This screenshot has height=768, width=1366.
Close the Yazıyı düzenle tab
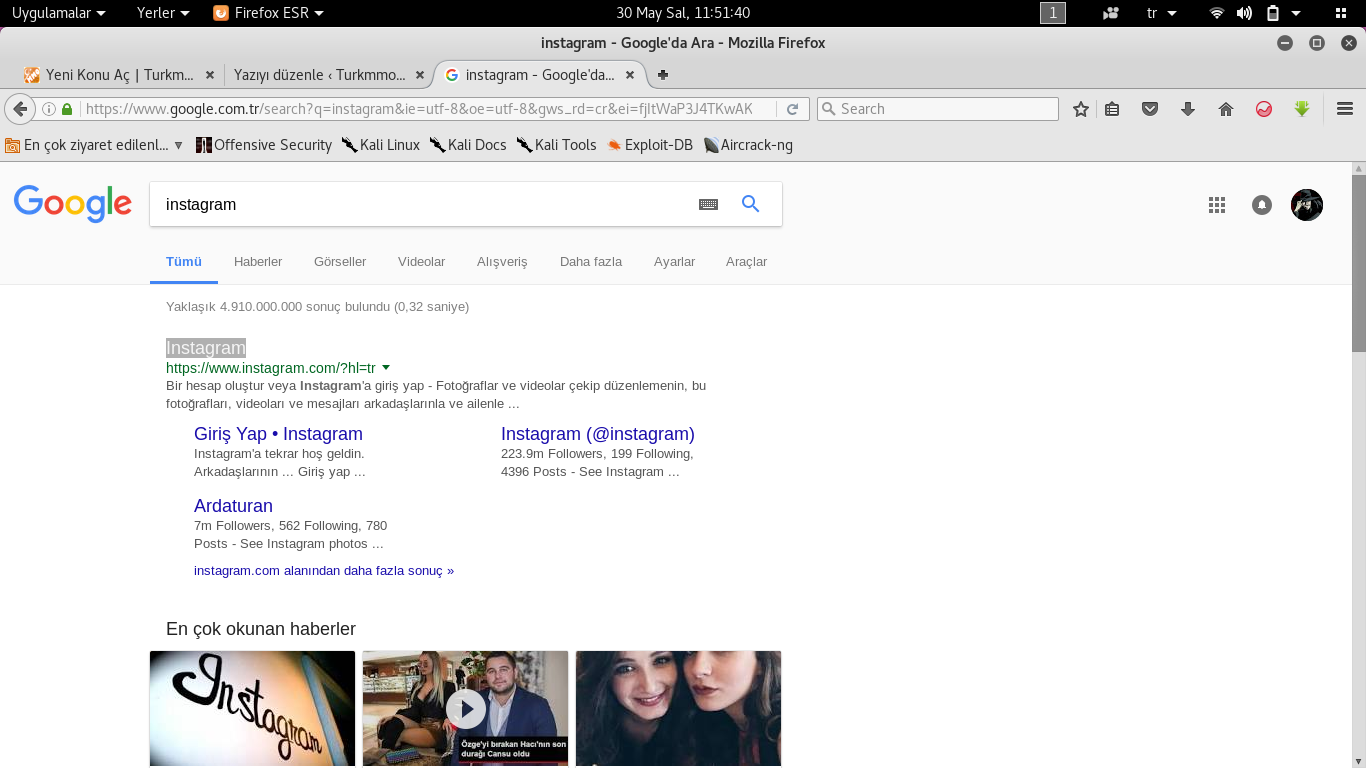click(x=420, y=75)
